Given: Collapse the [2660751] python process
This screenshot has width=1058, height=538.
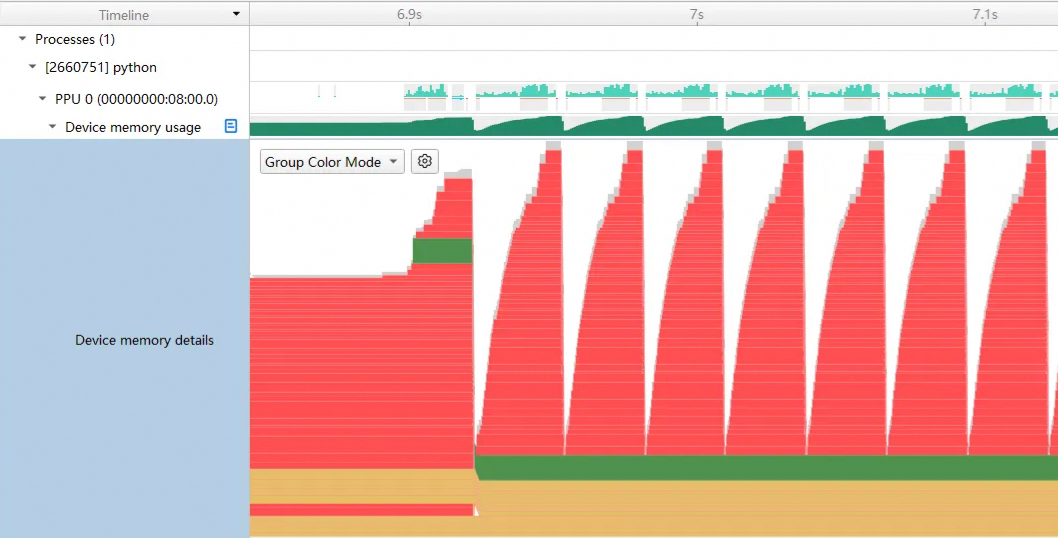Looking at the screenshot, I should click(x=32, y=67).
